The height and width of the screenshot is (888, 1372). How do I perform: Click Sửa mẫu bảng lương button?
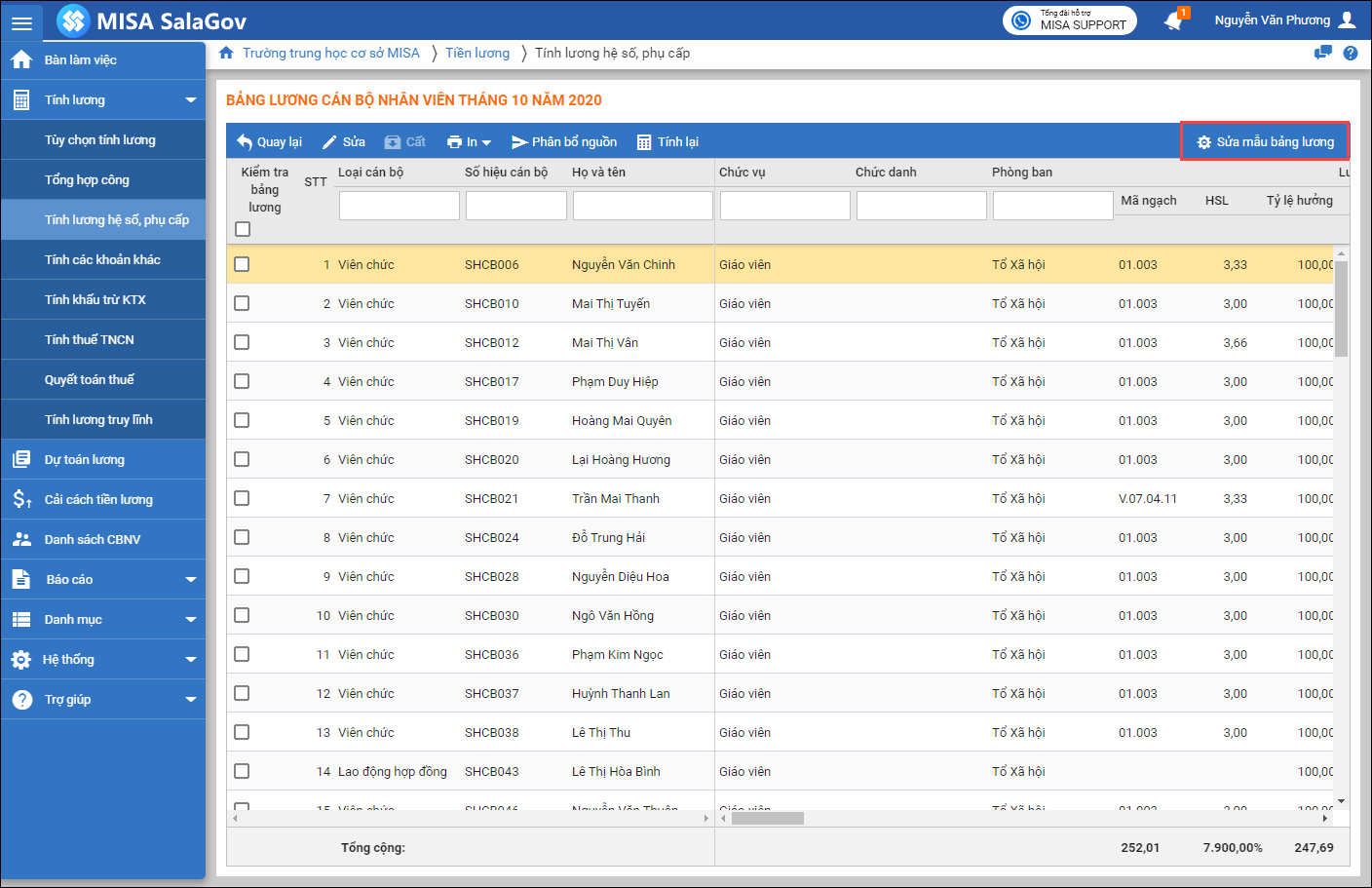click(x=1265, y=142)
